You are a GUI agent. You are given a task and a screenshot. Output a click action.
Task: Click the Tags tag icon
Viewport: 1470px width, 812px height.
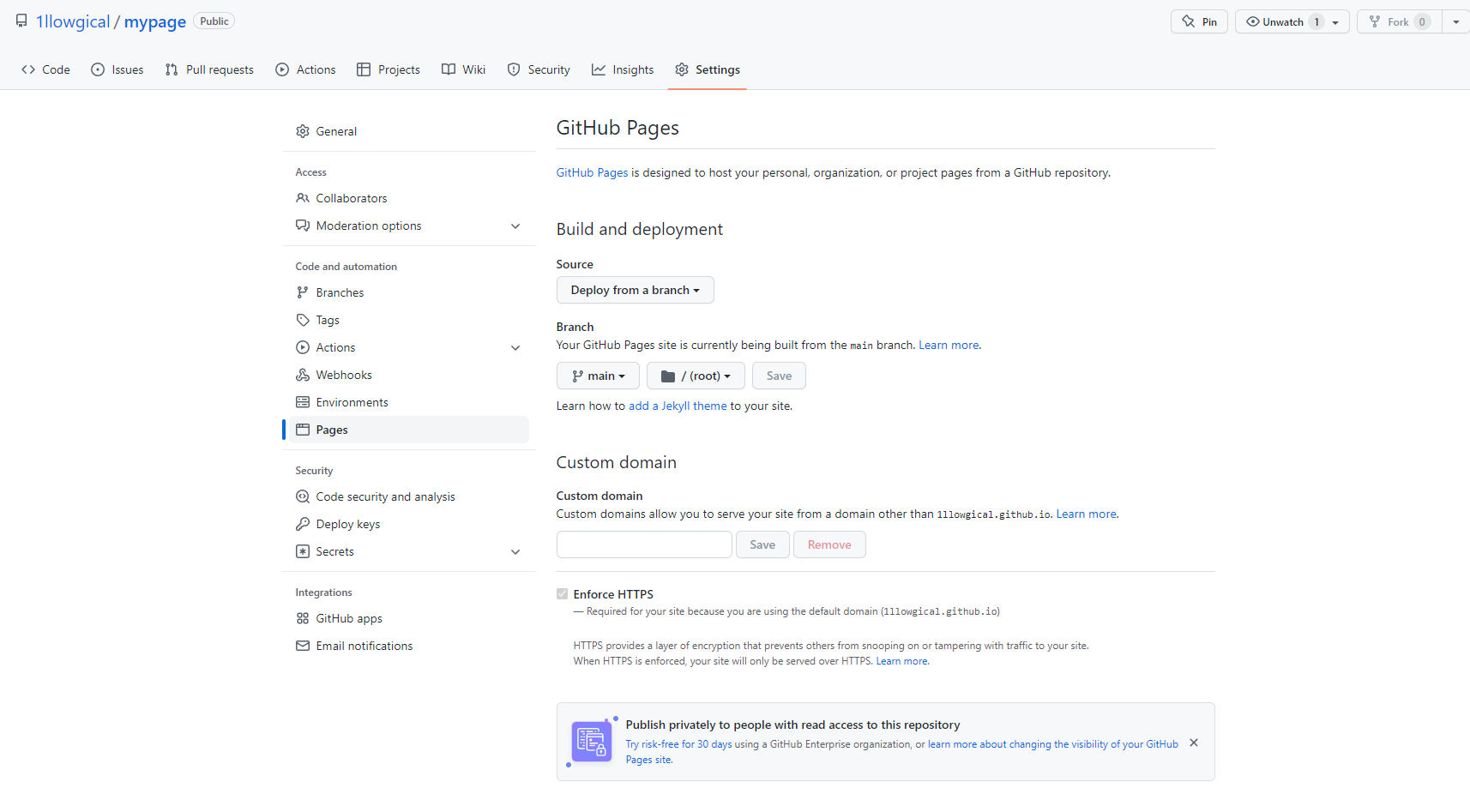[303, 320]
